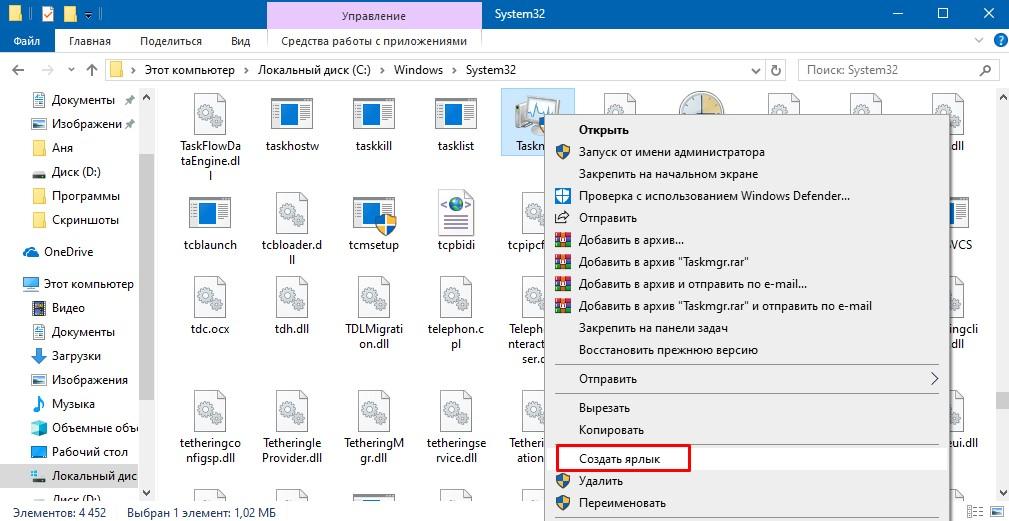This screenshot has width=1009, height=521.
Task: Open the Поделиться ribbon tab
Action: tap(171, 41)
